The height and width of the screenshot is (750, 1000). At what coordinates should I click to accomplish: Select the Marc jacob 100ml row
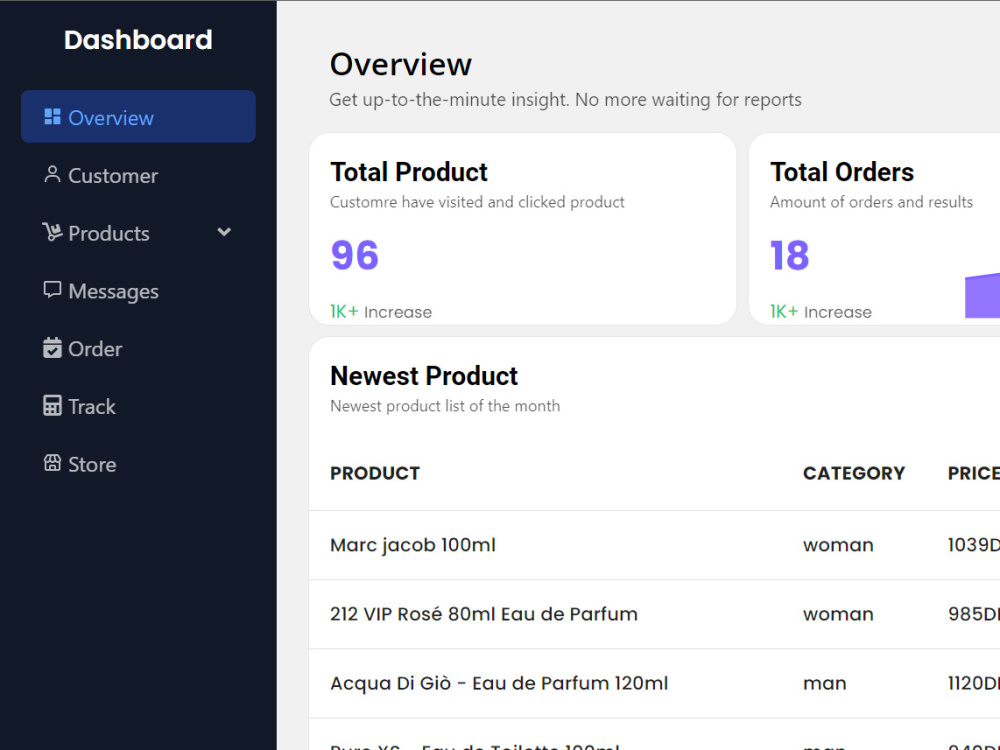coord(654,545)
